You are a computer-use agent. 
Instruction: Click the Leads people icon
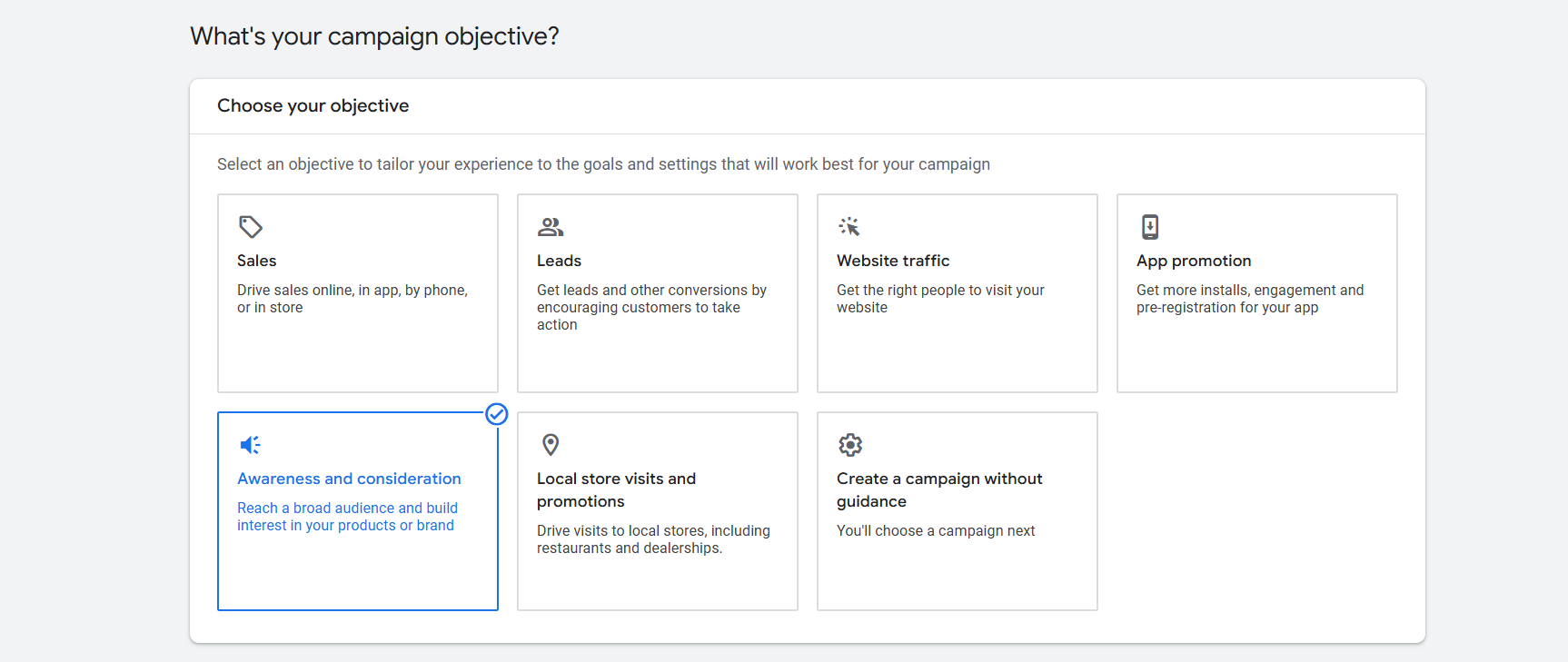click(551, 226)
